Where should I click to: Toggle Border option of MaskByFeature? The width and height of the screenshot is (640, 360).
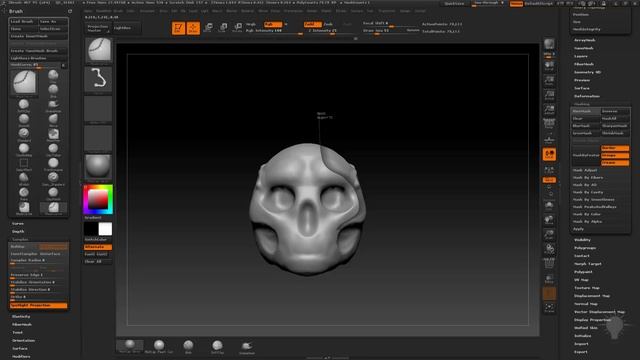click(x=615, y=148)
